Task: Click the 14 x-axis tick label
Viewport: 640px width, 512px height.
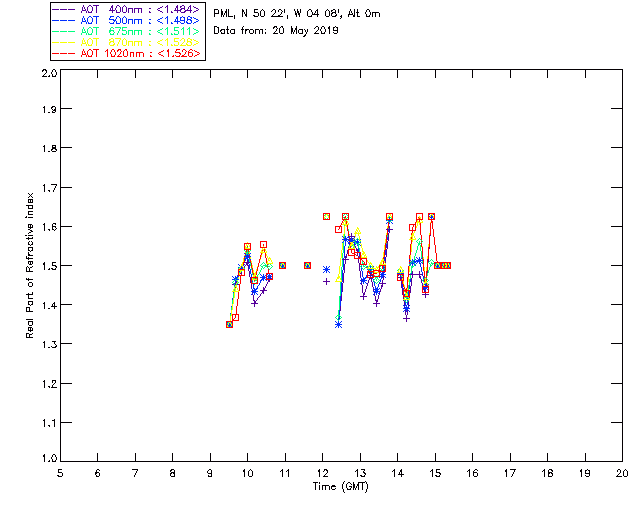Action: (398, 473)
